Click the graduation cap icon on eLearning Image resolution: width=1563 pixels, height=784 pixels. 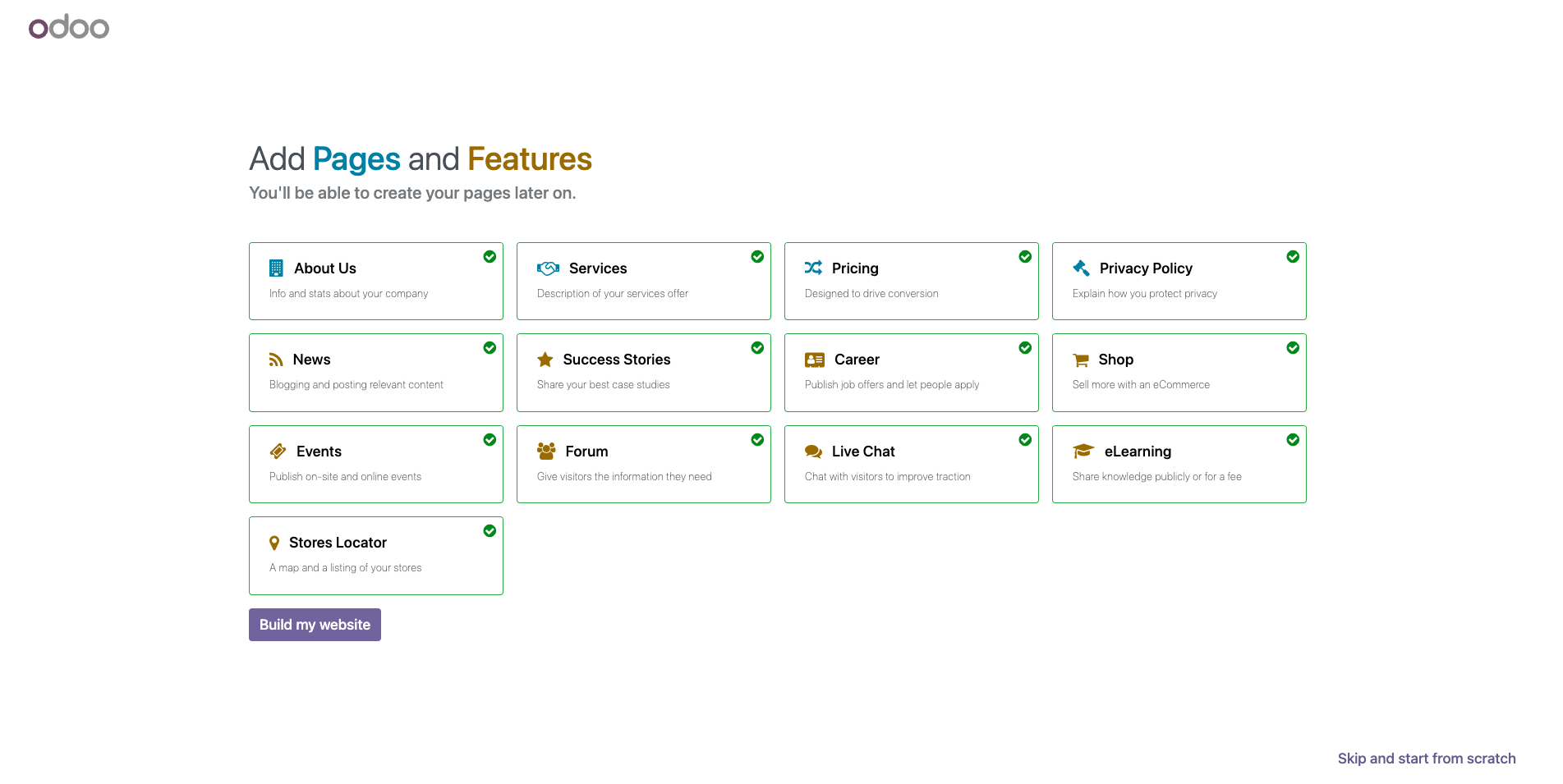coord(1083,452)
